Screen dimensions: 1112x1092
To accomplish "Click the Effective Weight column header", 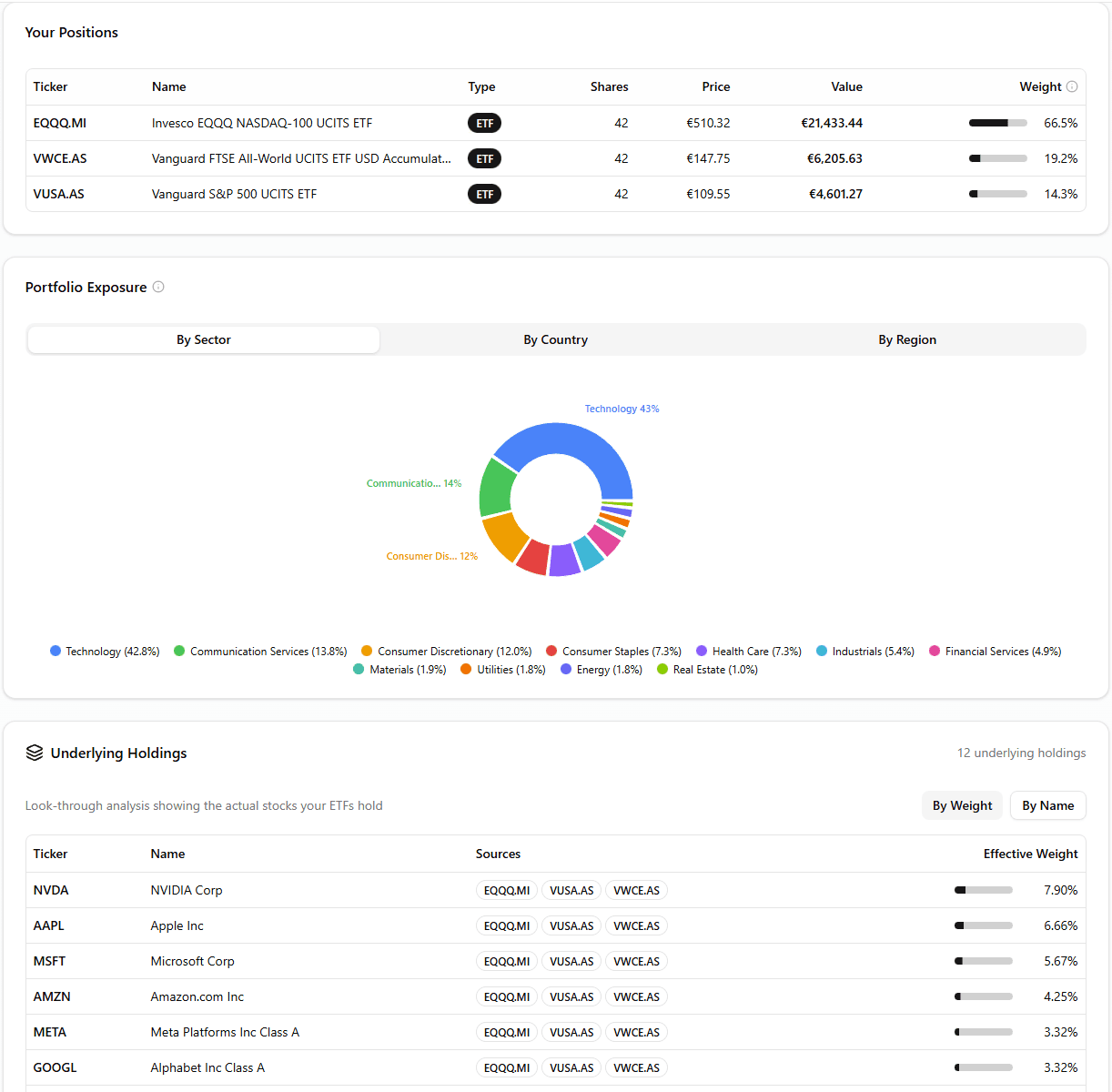I will click(1030, 854).
